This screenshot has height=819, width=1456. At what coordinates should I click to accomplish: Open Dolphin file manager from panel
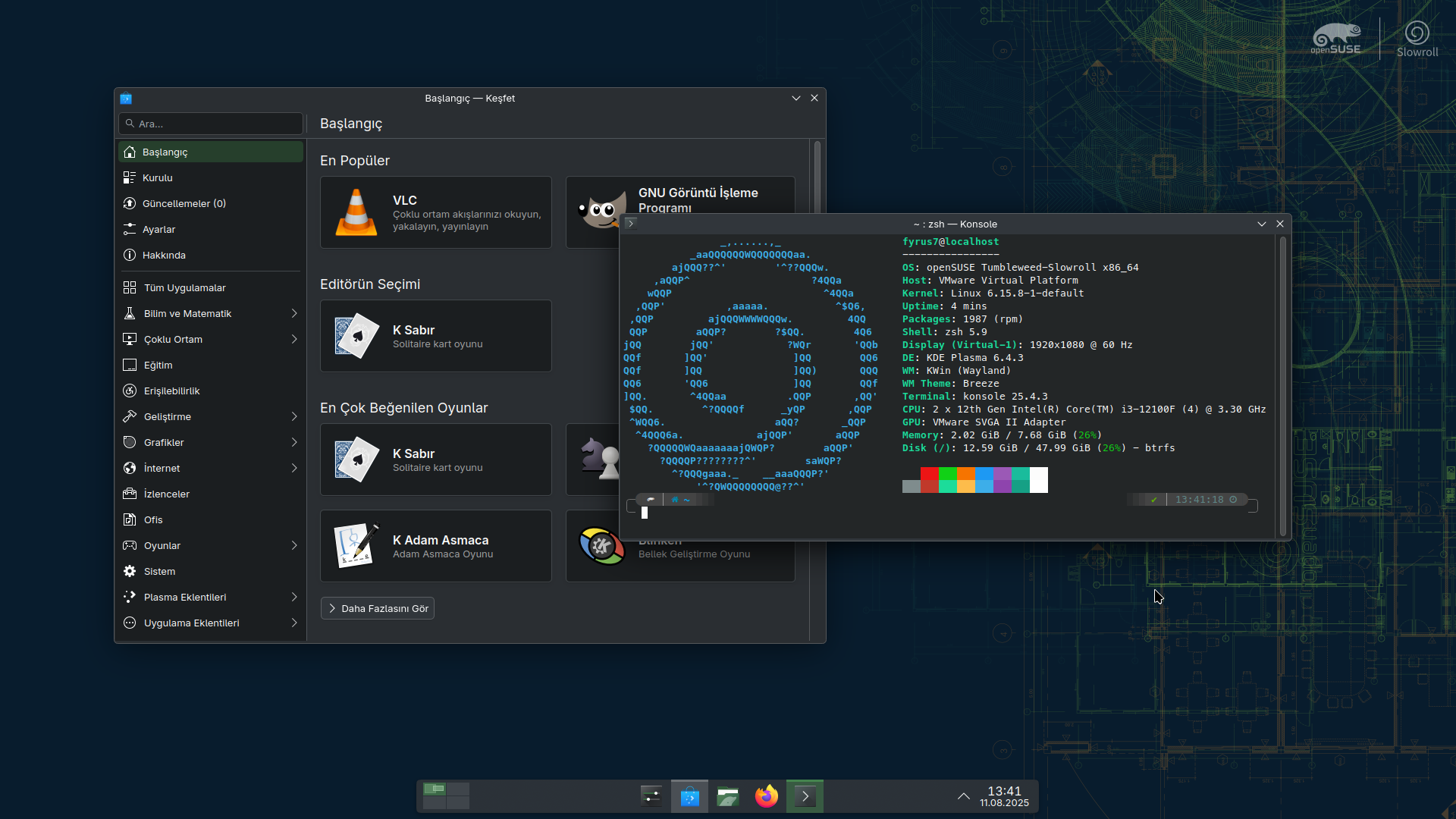728,796
